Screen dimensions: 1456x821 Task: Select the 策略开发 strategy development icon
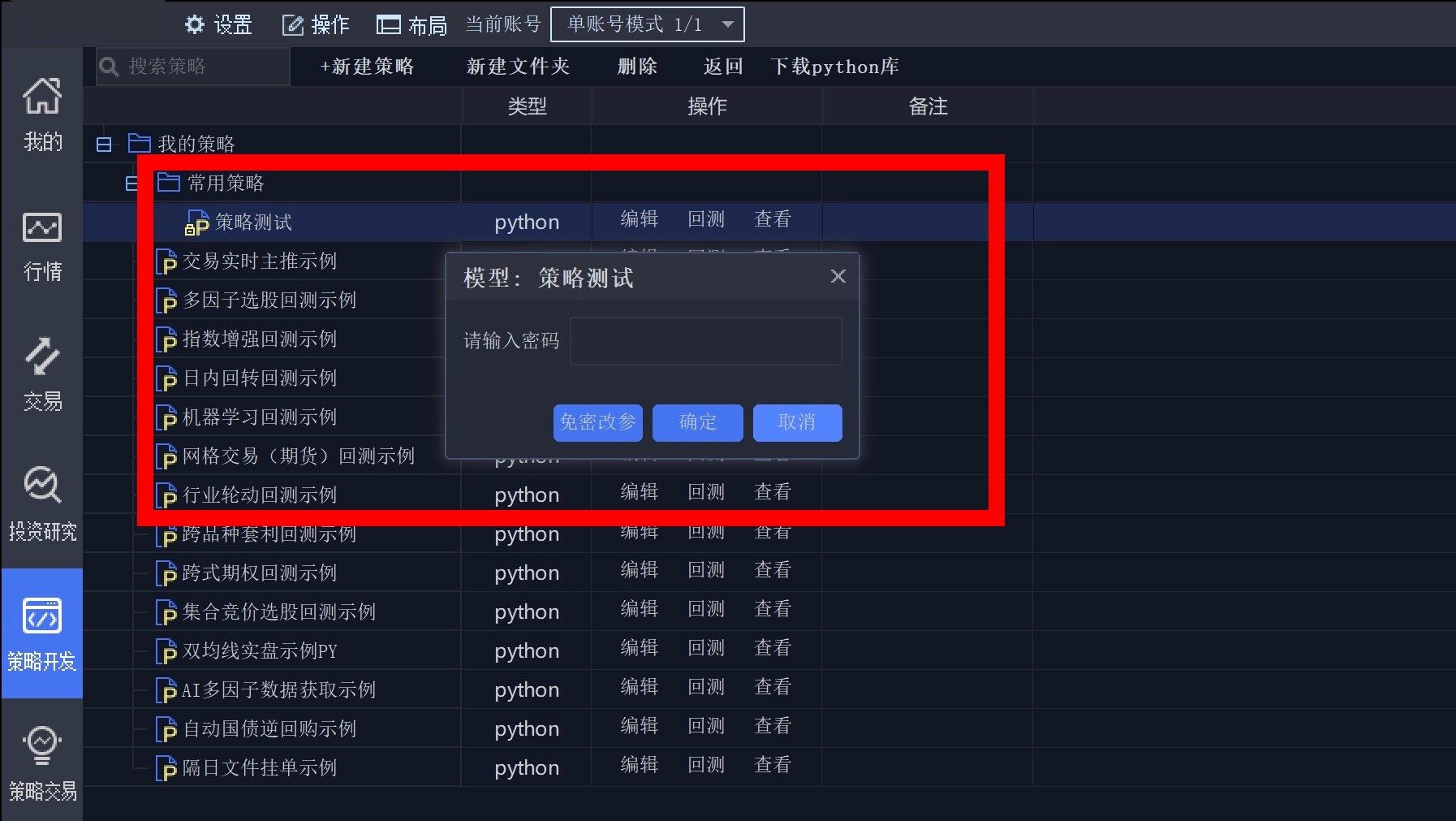pos(41,629)
